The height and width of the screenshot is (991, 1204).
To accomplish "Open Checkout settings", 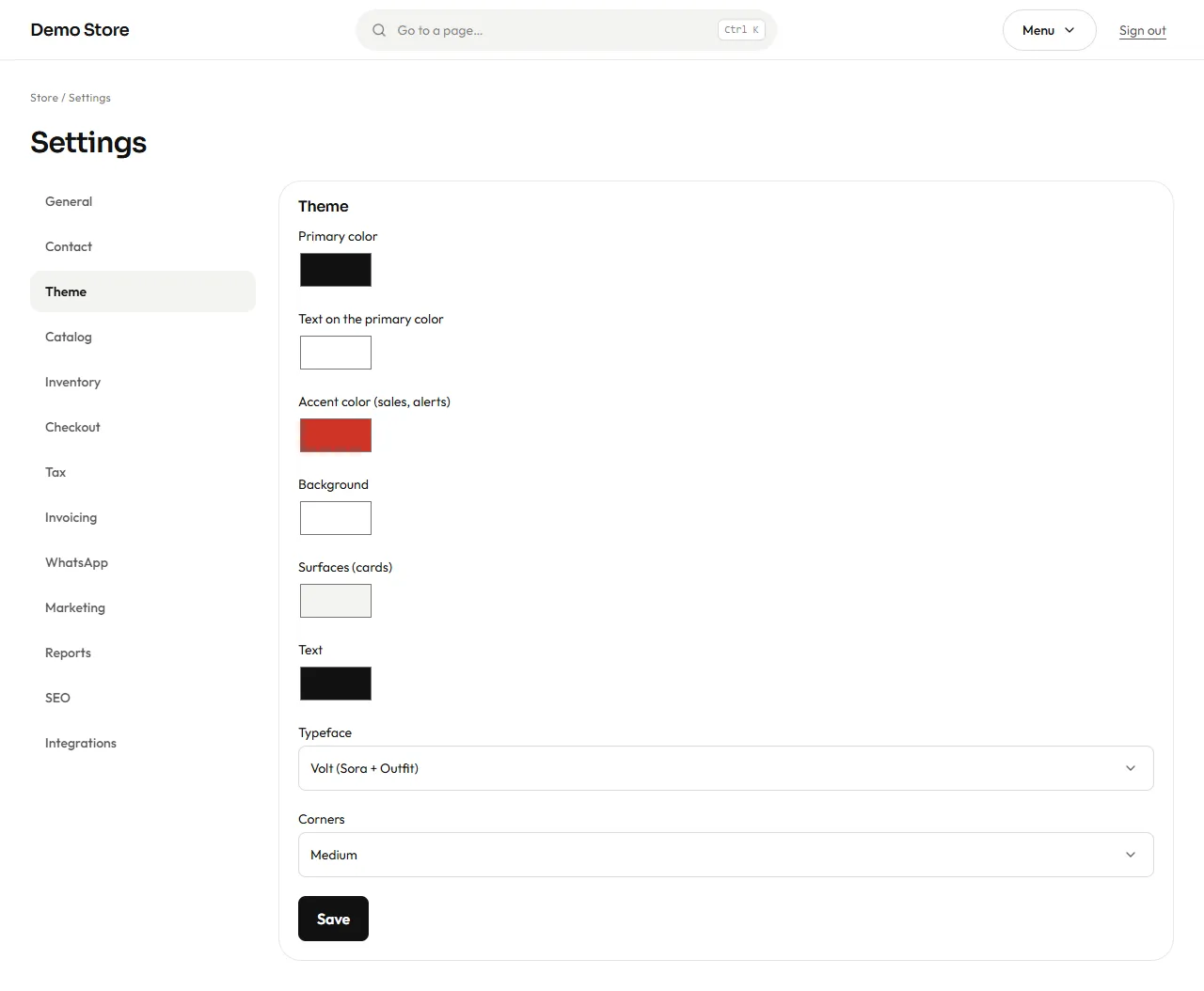I will point(143,427).
